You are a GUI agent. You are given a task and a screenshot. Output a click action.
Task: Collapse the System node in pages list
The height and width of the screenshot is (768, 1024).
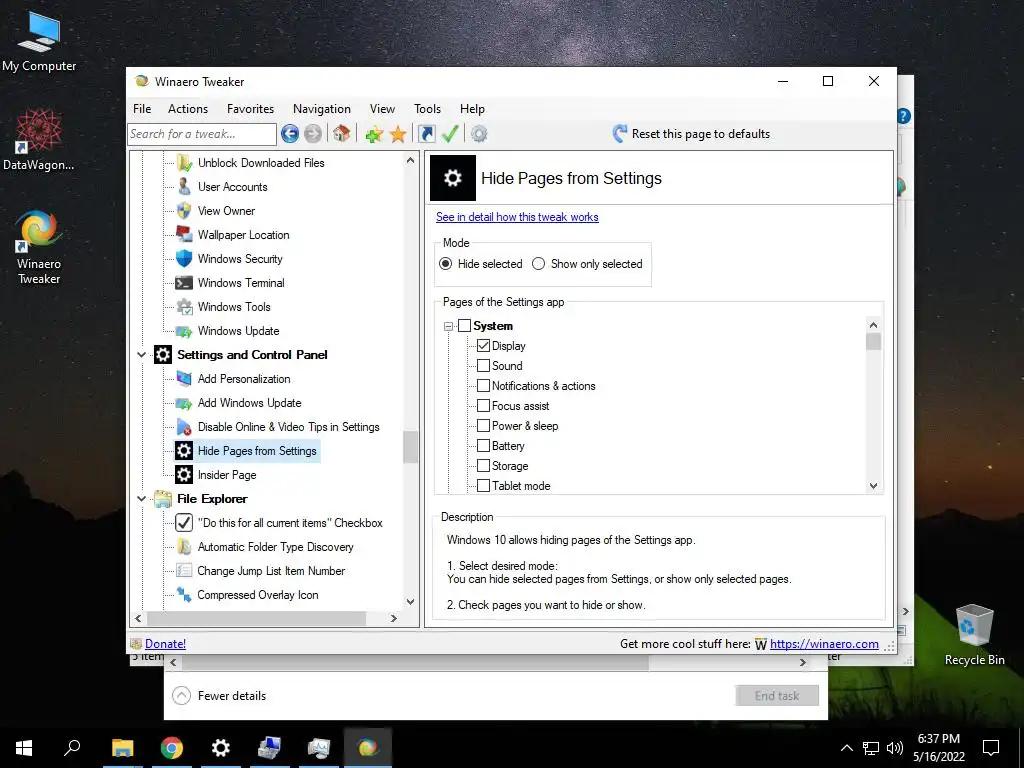click(x=448, y=326)
